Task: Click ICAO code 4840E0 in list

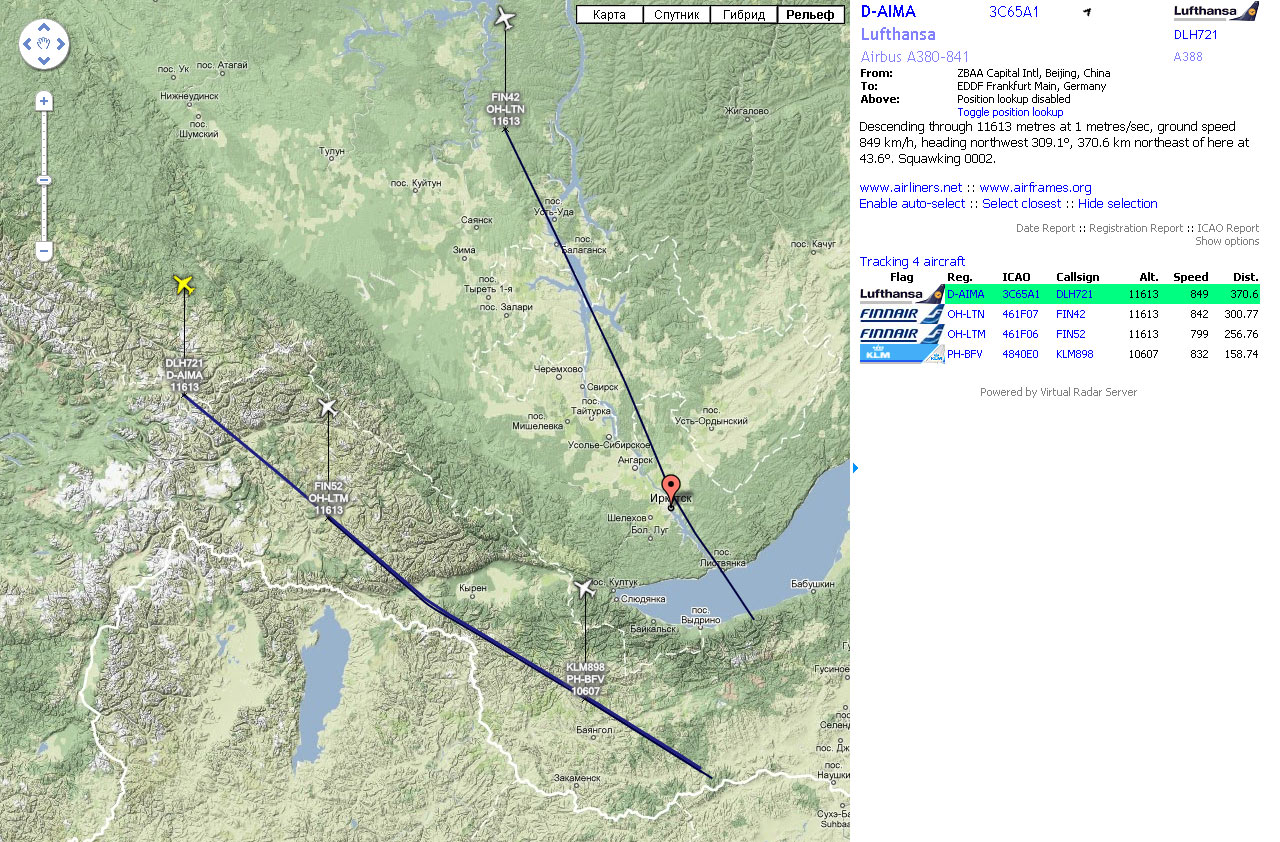Action: coord(1021,354)
